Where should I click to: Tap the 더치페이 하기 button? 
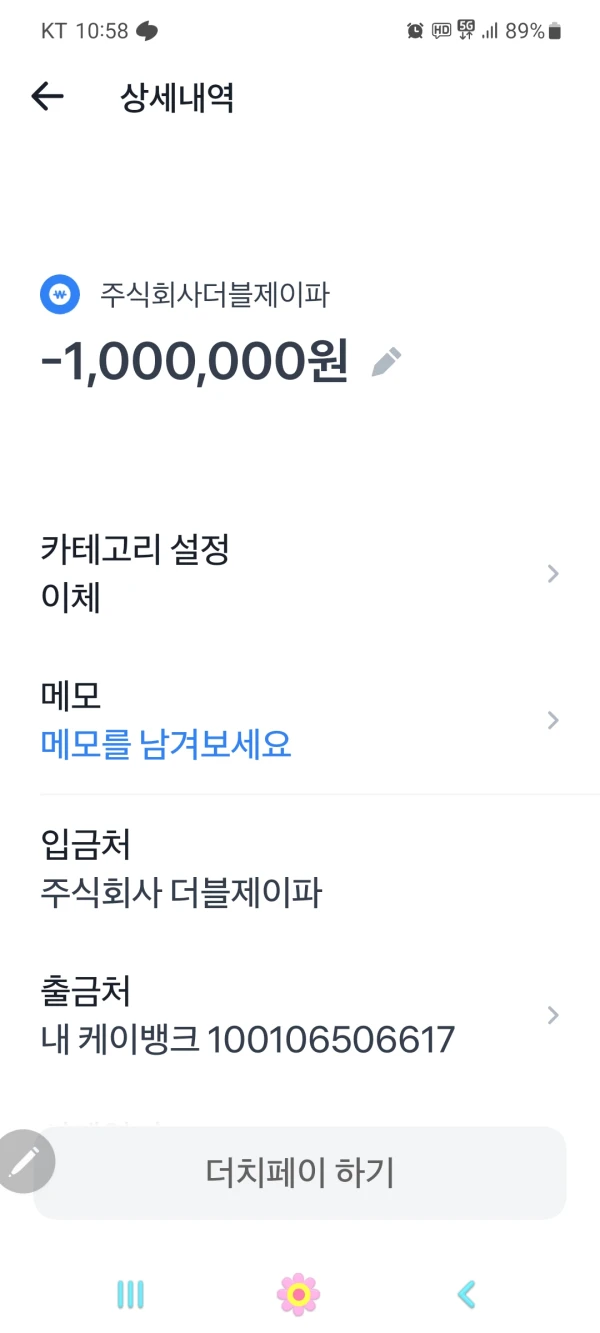point(300,1173)
